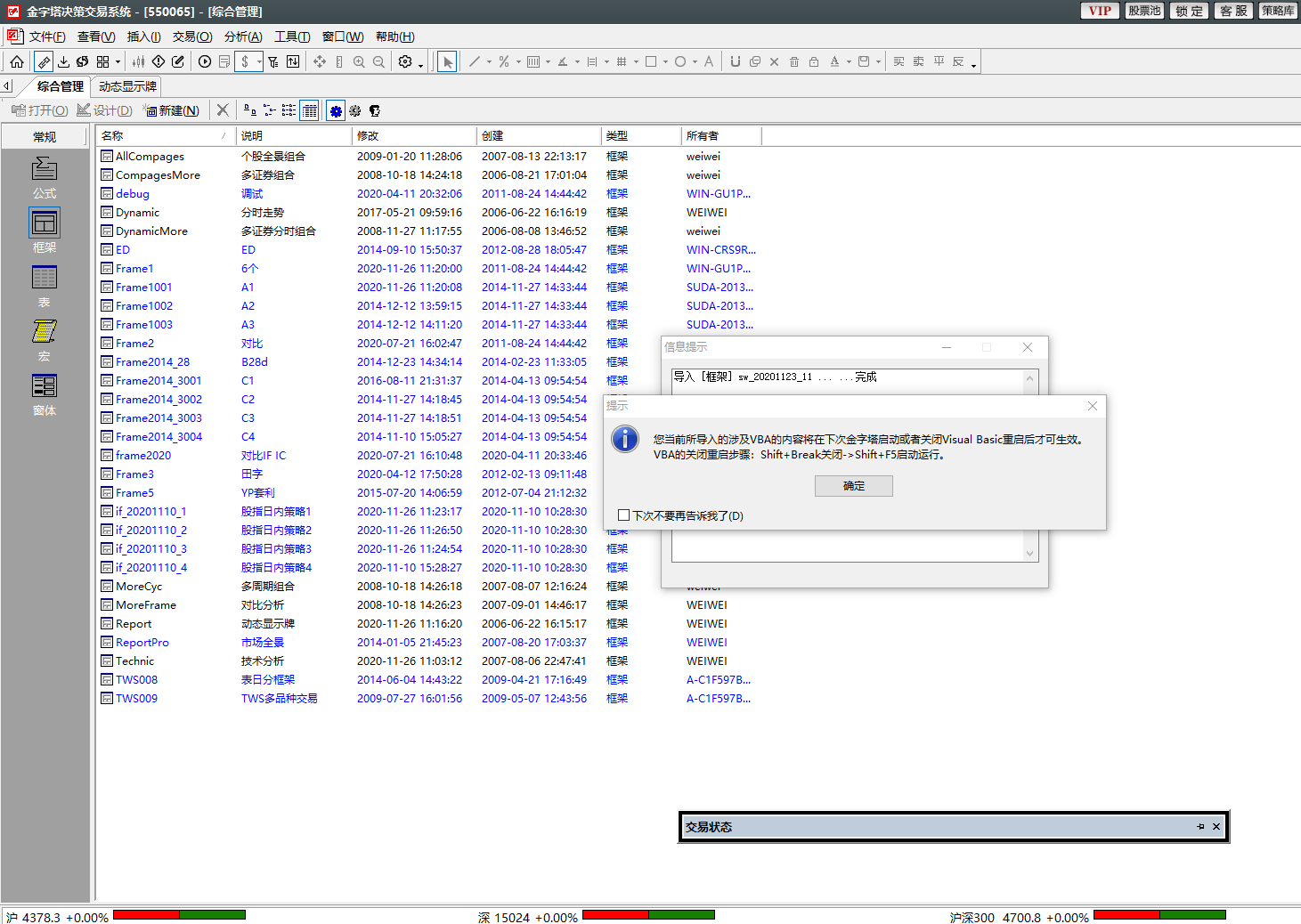
Task: Expand the four-squares layout dropdown arrow
Action: tap(118, 61)
